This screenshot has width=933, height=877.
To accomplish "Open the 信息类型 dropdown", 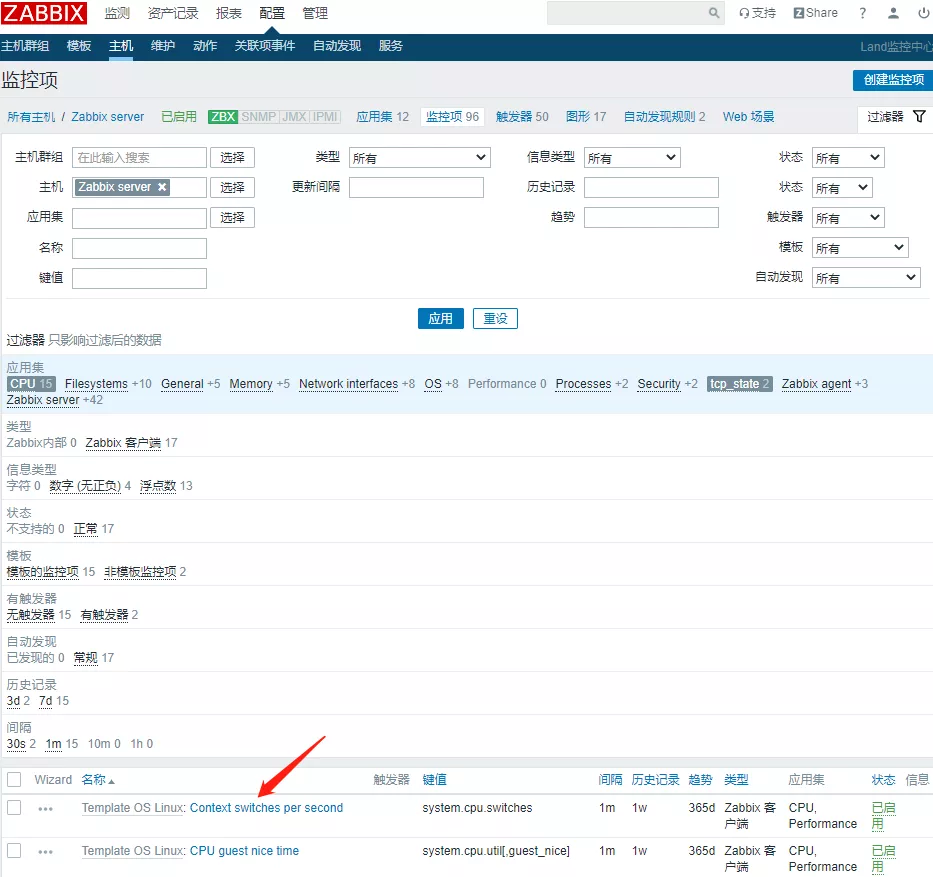I will click(631, 158).
